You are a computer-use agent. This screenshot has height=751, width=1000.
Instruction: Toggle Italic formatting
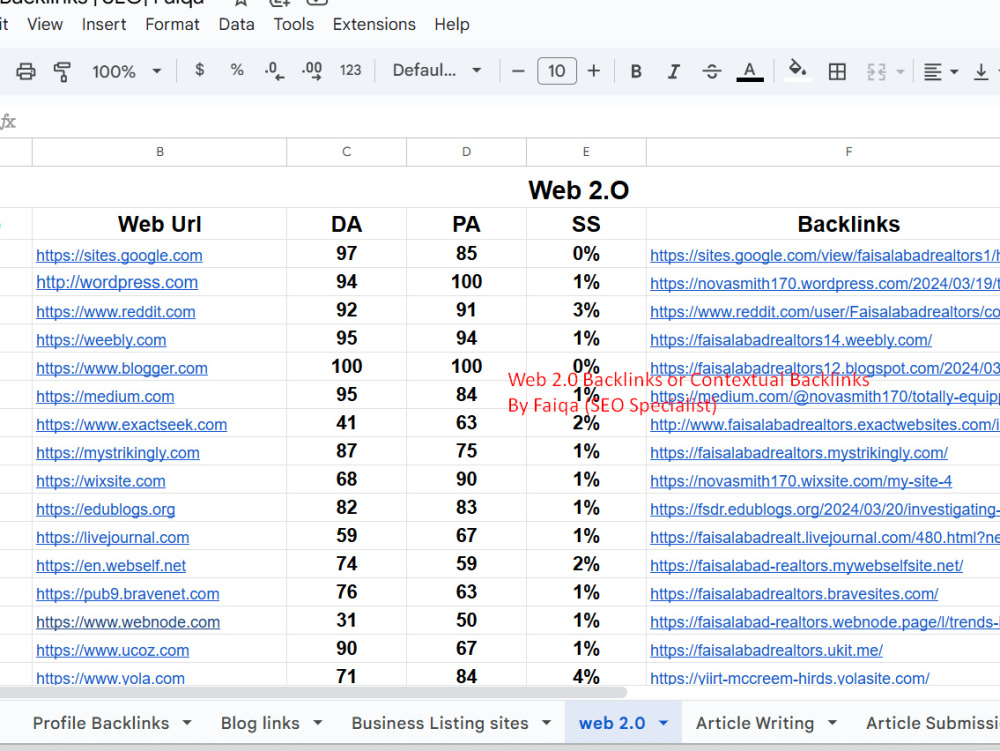[x=673, y=71]
